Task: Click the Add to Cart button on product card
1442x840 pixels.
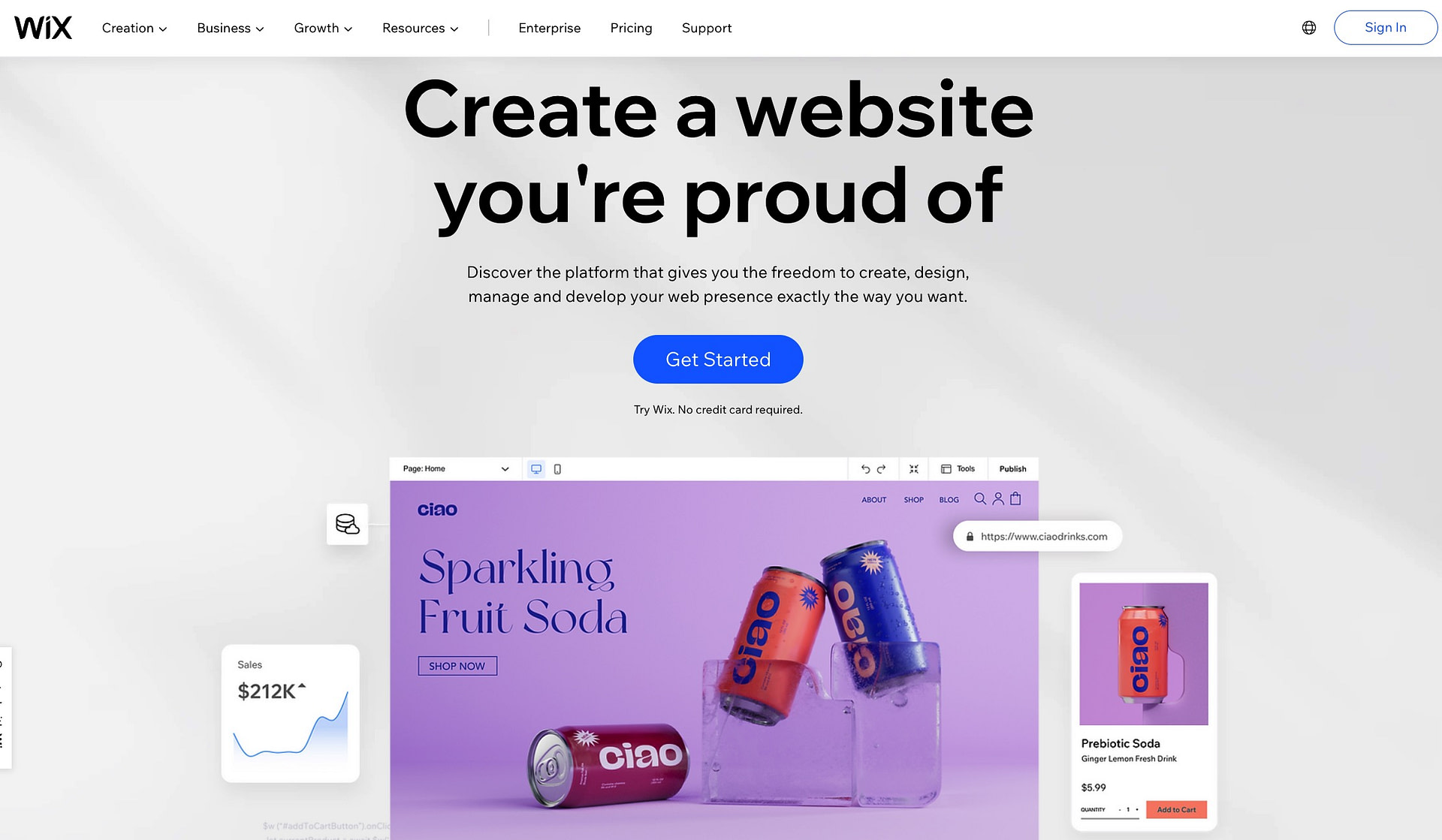Action: [x=1176, y=809]
